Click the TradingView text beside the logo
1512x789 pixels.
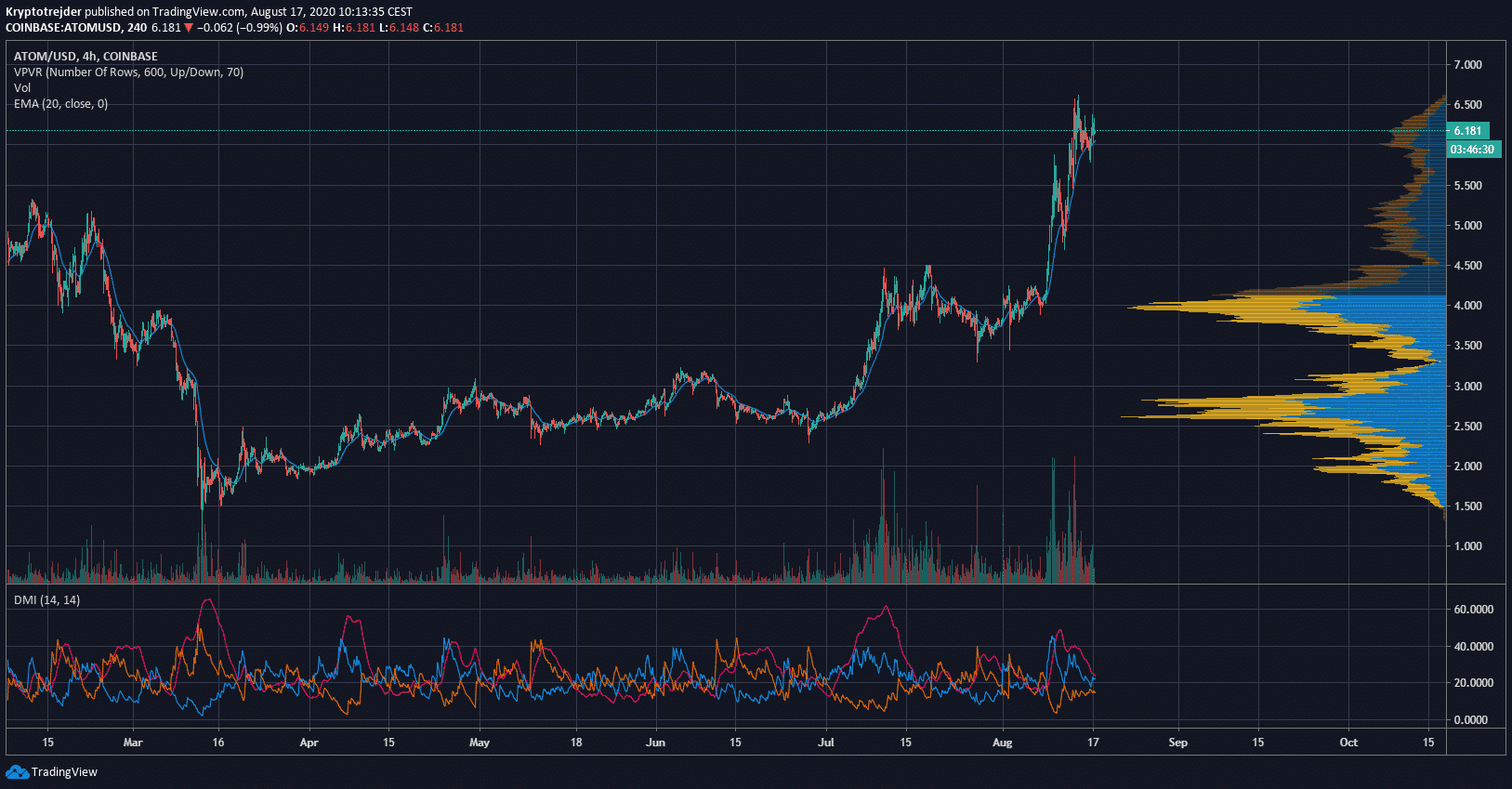(x=64, y=772)
